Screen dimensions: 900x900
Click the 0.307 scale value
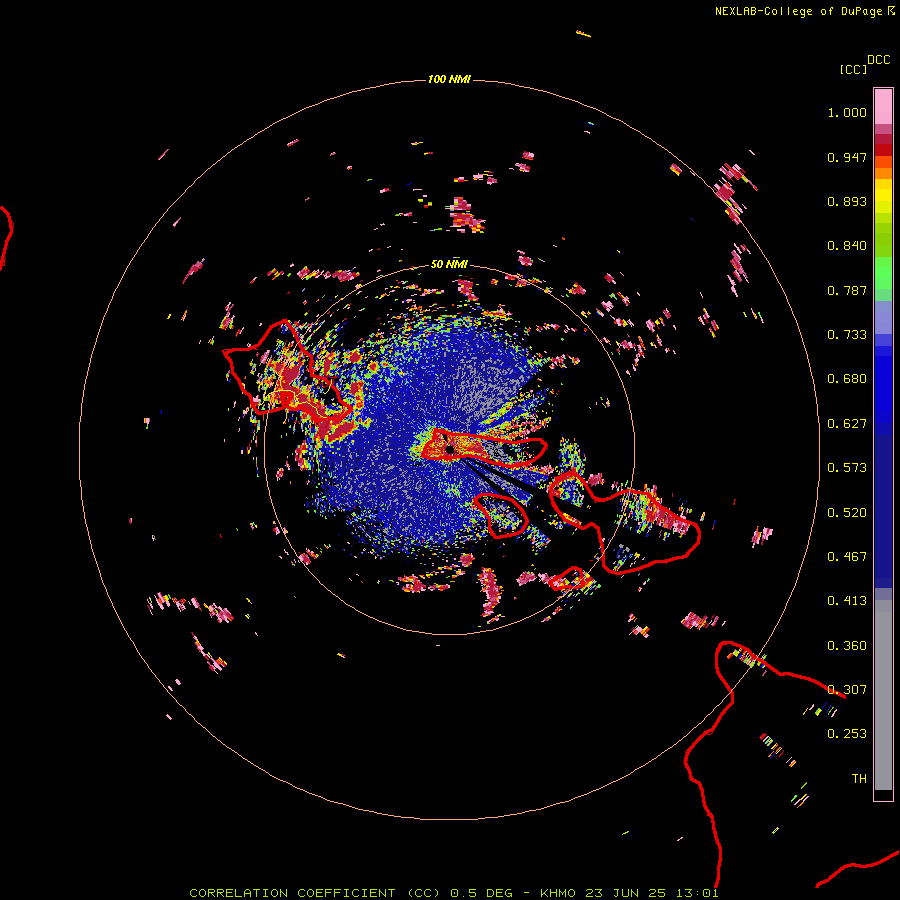[x=847, y=690]
